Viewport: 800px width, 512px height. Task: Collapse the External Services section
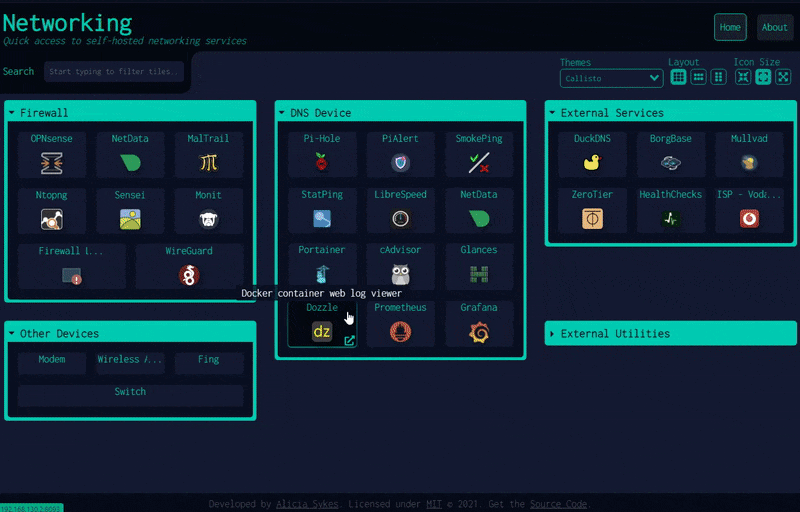click(x=670, y=113)
